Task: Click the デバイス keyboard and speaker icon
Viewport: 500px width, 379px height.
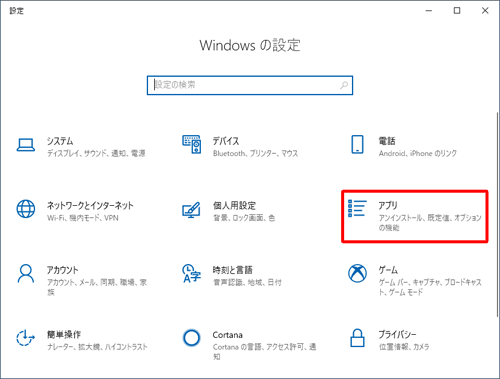Action: (192, 144)
